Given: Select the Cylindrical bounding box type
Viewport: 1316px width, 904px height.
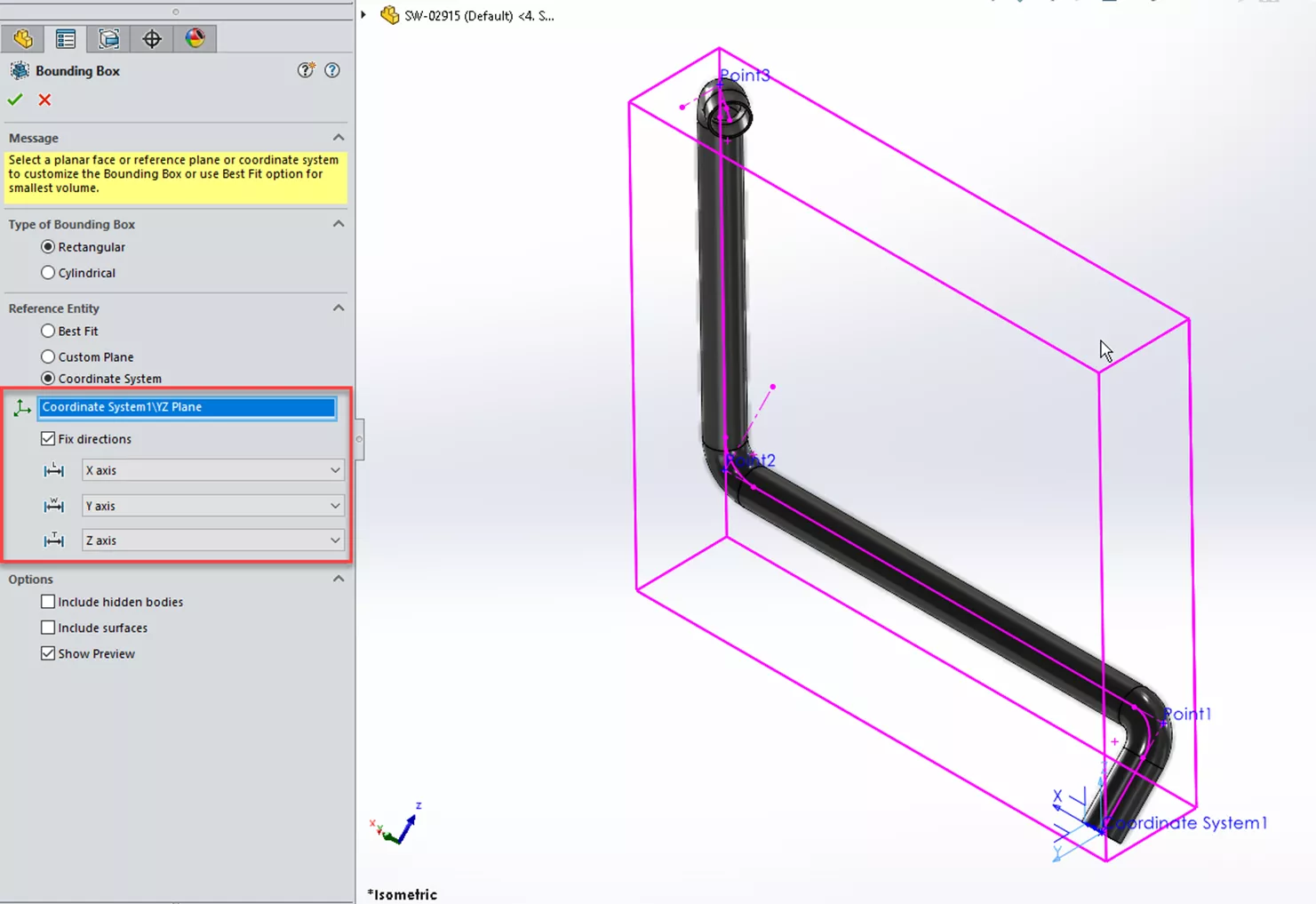Looking at the screenshot, I should [x=48, y=273].
